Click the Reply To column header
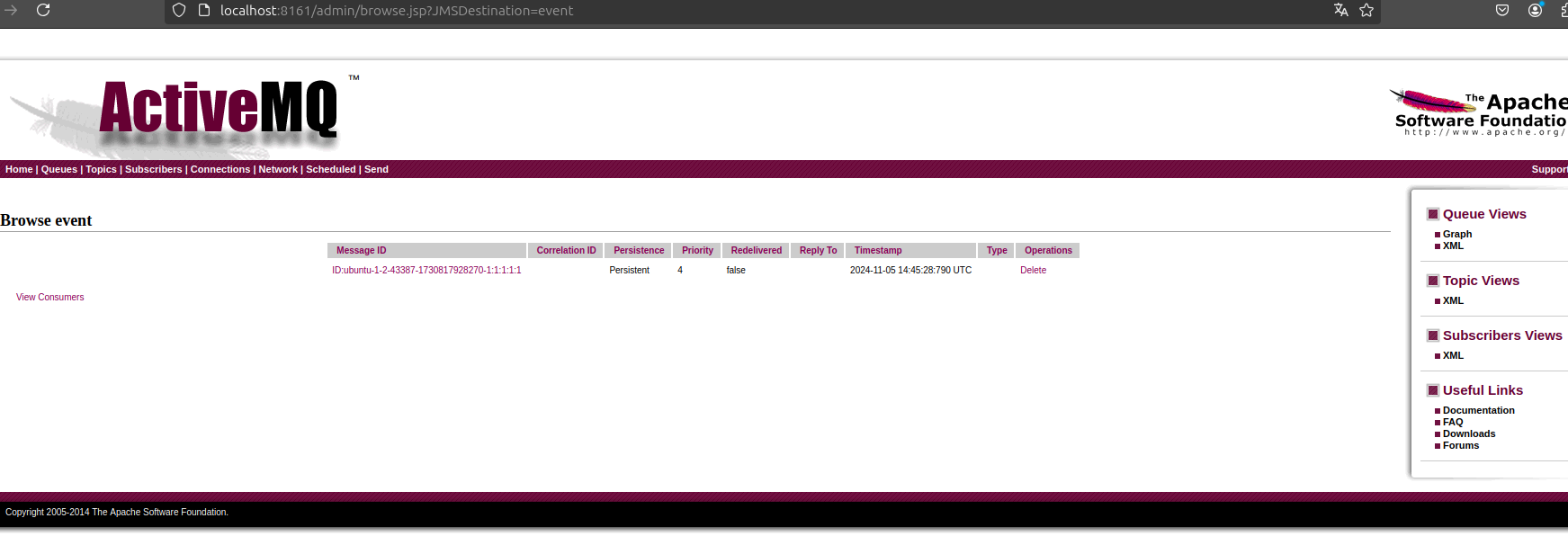The width and height of the screenshot is (1568, 545). (818, 250)
